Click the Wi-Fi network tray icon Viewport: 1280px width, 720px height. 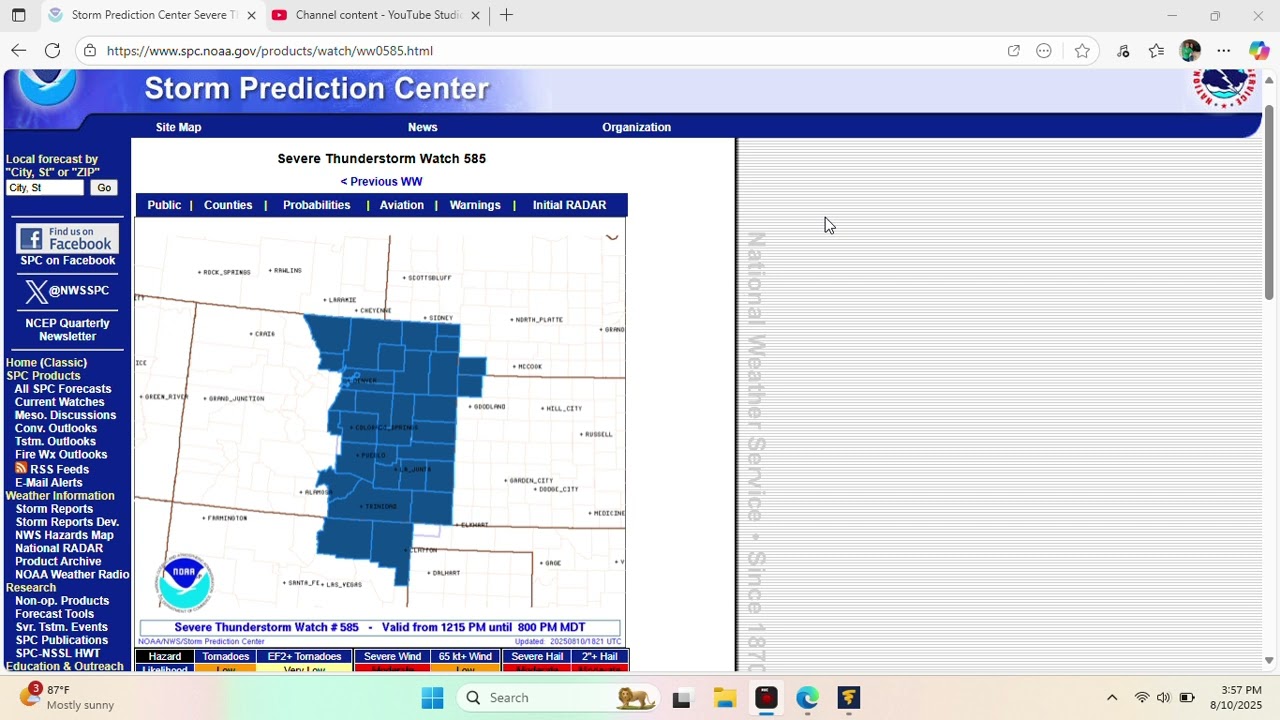[1142, 698]
